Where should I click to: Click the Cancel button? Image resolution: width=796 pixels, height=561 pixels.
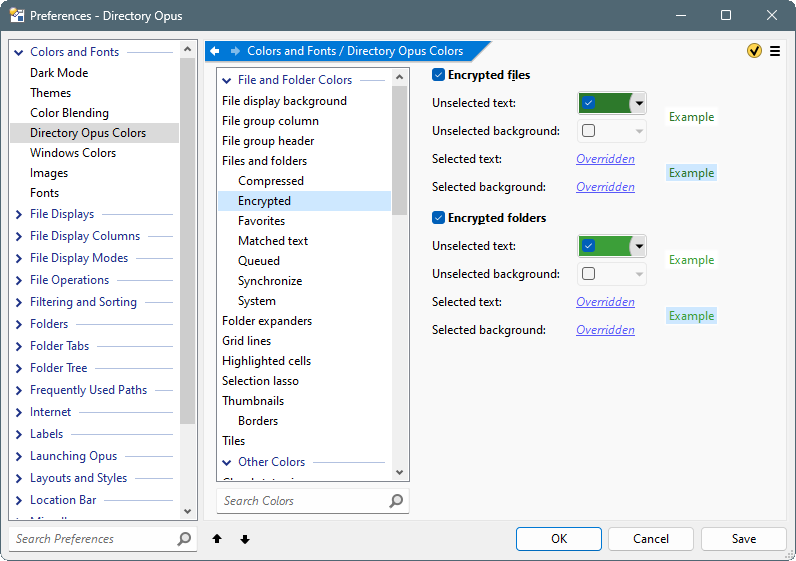tap(651, 539)
